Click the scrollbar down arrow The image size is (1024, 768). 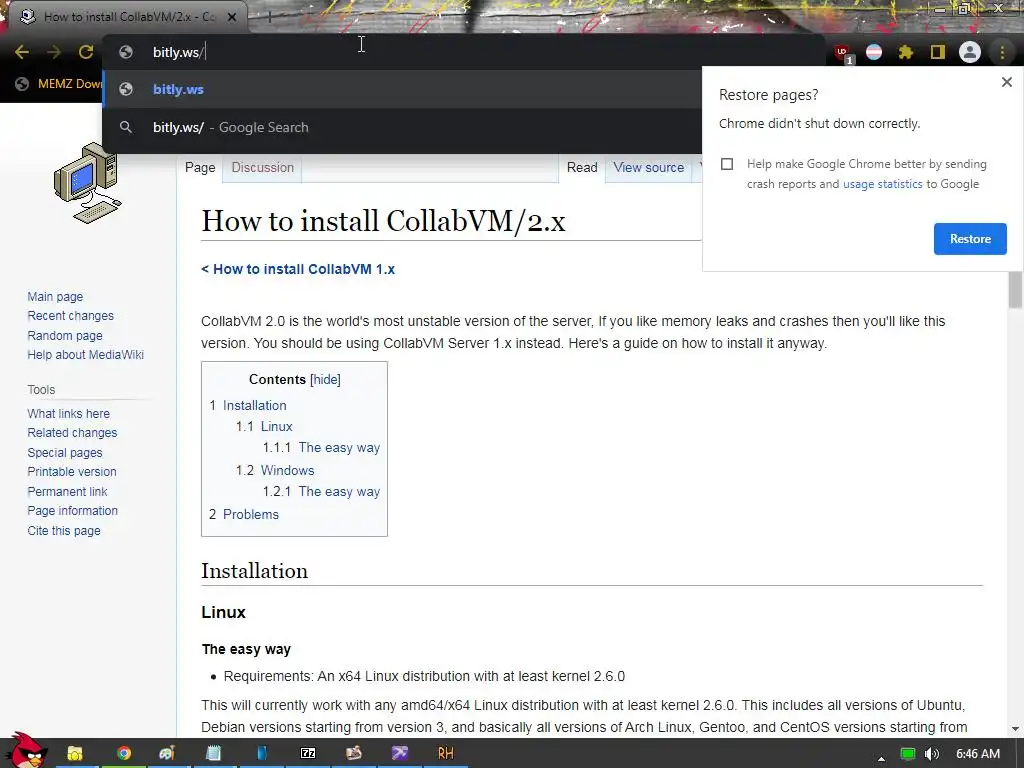click(1015, 728)
